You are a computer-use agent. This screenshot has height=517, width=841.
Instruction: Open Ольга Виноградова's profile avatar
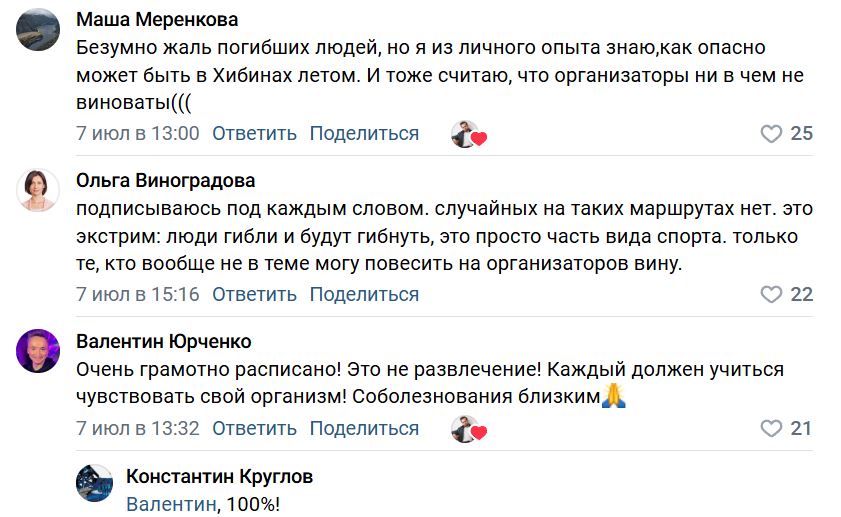(38, 190)
